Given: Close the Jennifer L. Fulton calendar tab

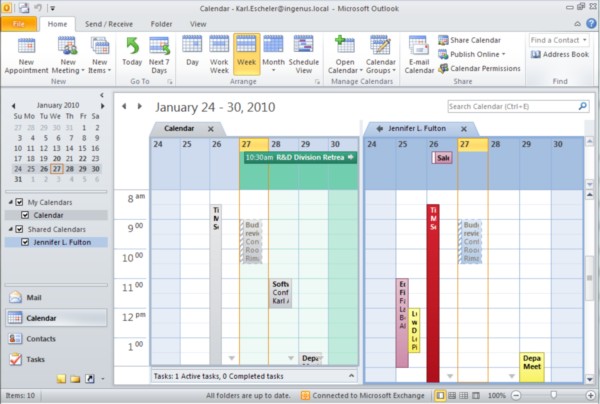Looking at the screenshot, I should [464, 129].
